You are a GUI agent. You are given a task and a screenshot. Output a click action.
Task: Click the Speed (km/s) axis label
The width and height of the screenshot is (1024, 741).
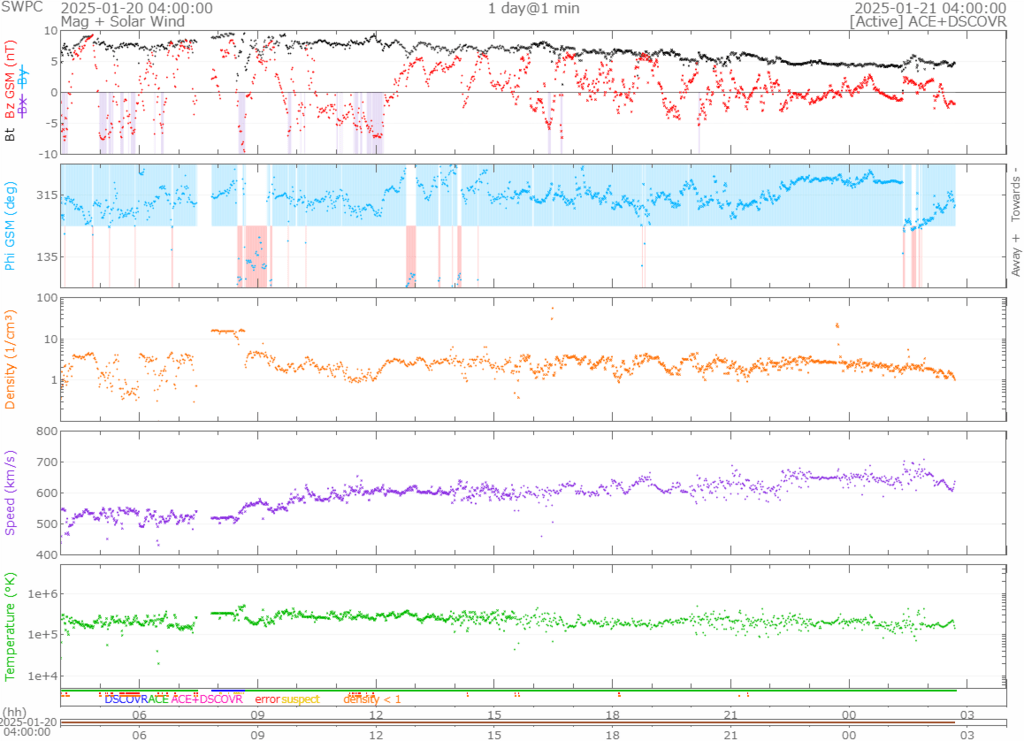click(11, 490)
